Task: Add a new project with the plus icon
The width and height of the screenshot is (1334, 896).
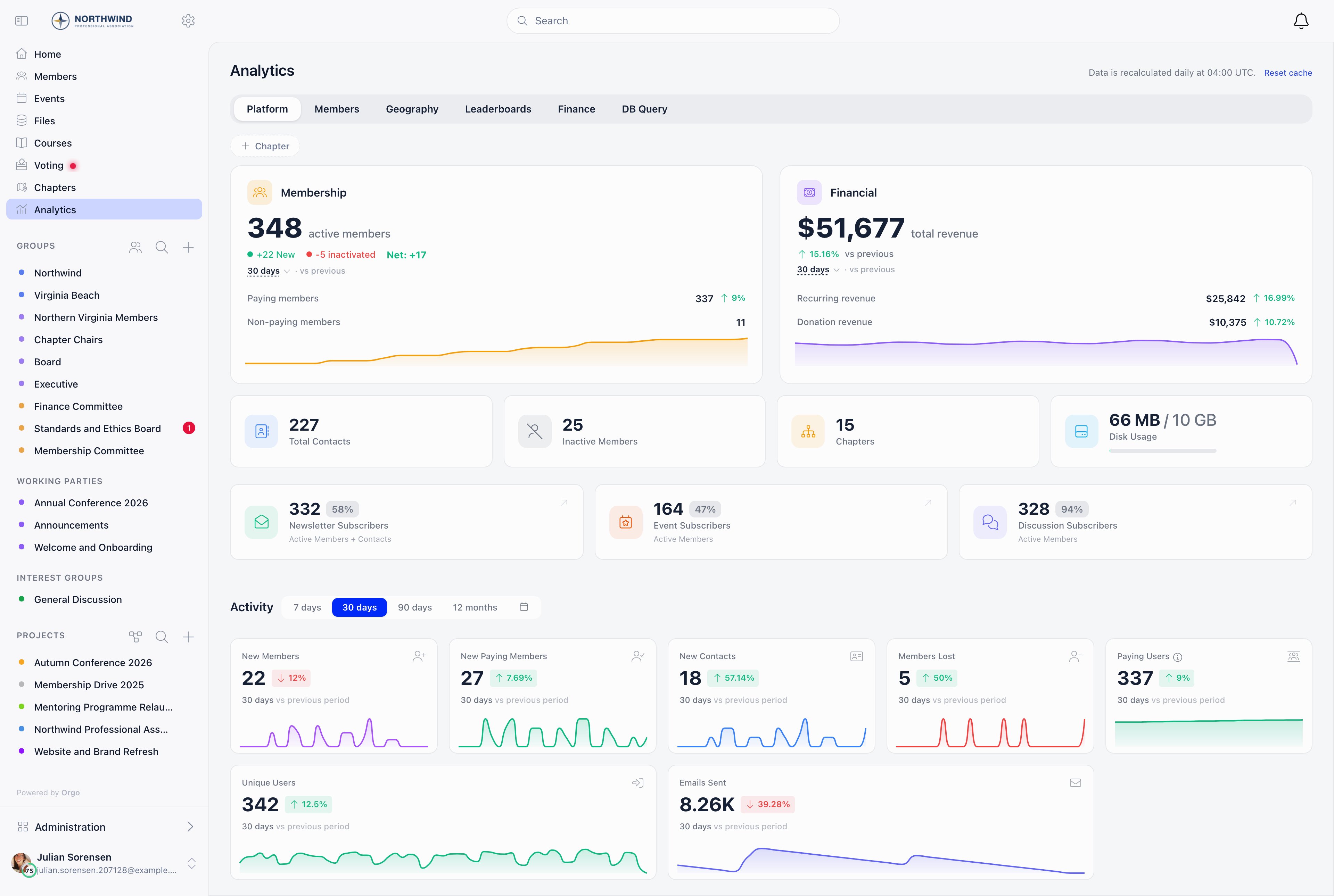Action: [188, 637]
